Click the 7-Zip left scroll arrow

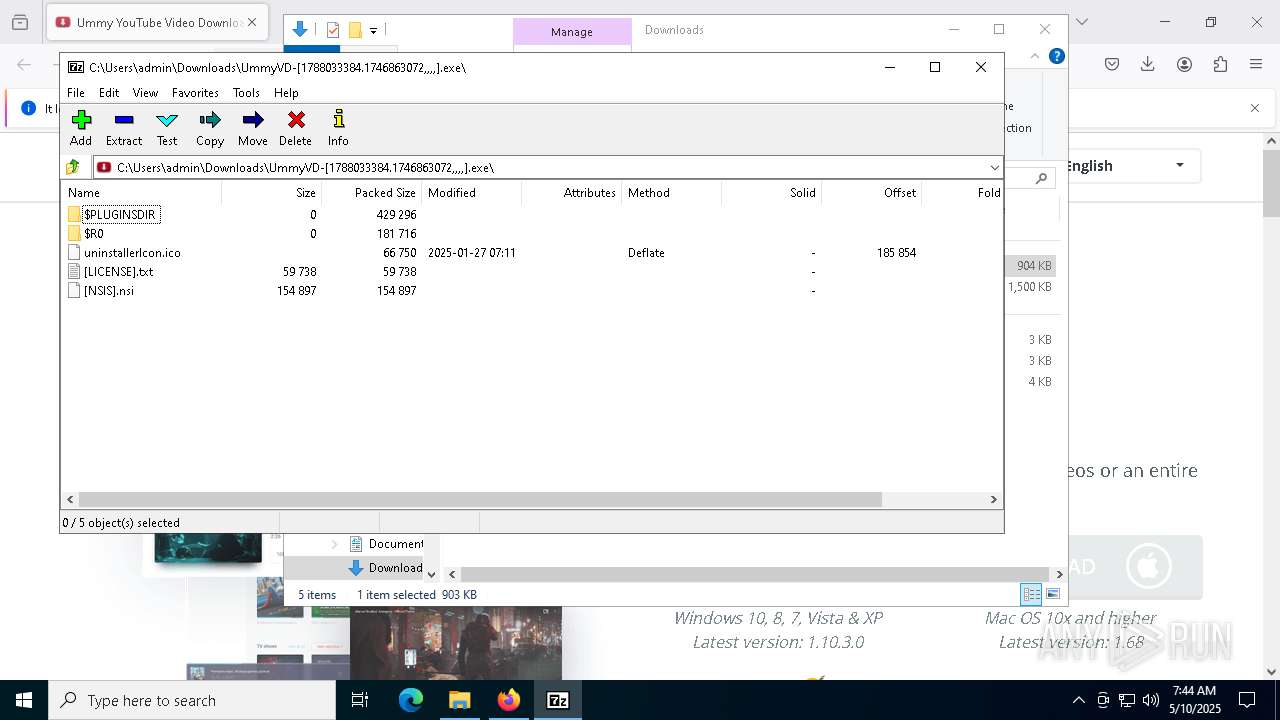tap(70, 499)
